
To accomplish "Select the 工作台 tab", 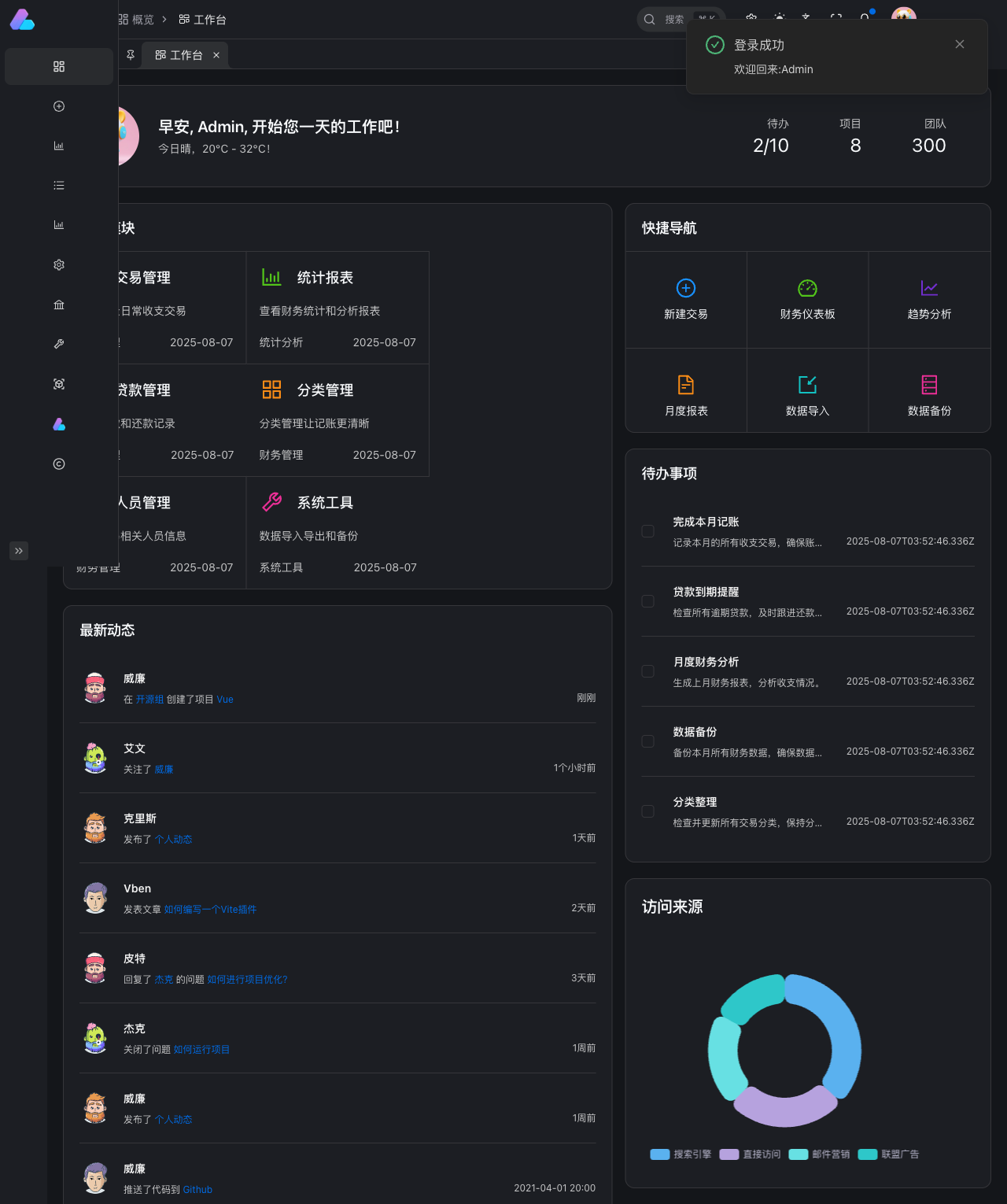I will [x=179, y=55].
